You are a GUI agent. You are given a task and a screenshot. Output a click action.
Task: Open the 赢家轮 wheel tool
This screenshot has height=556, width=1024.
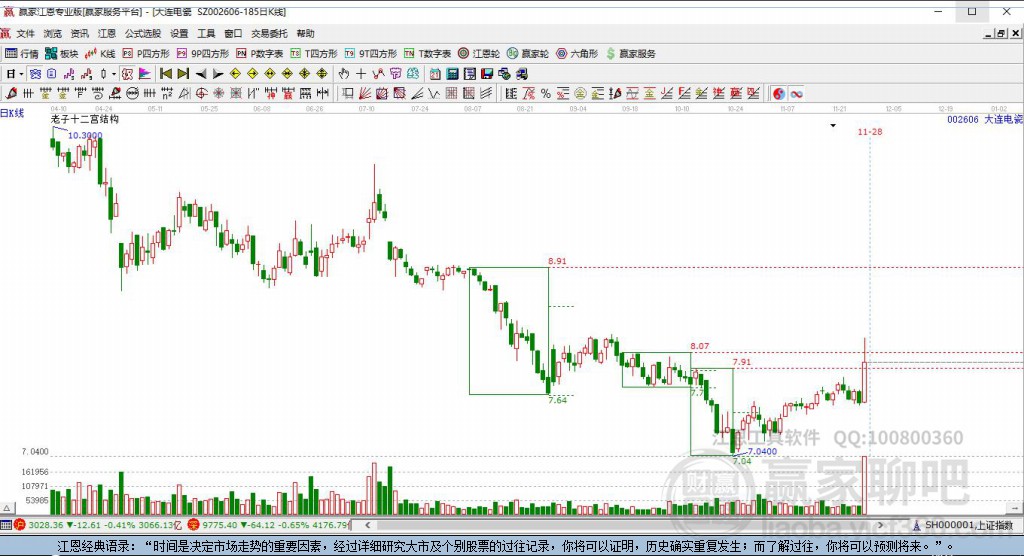528,54
